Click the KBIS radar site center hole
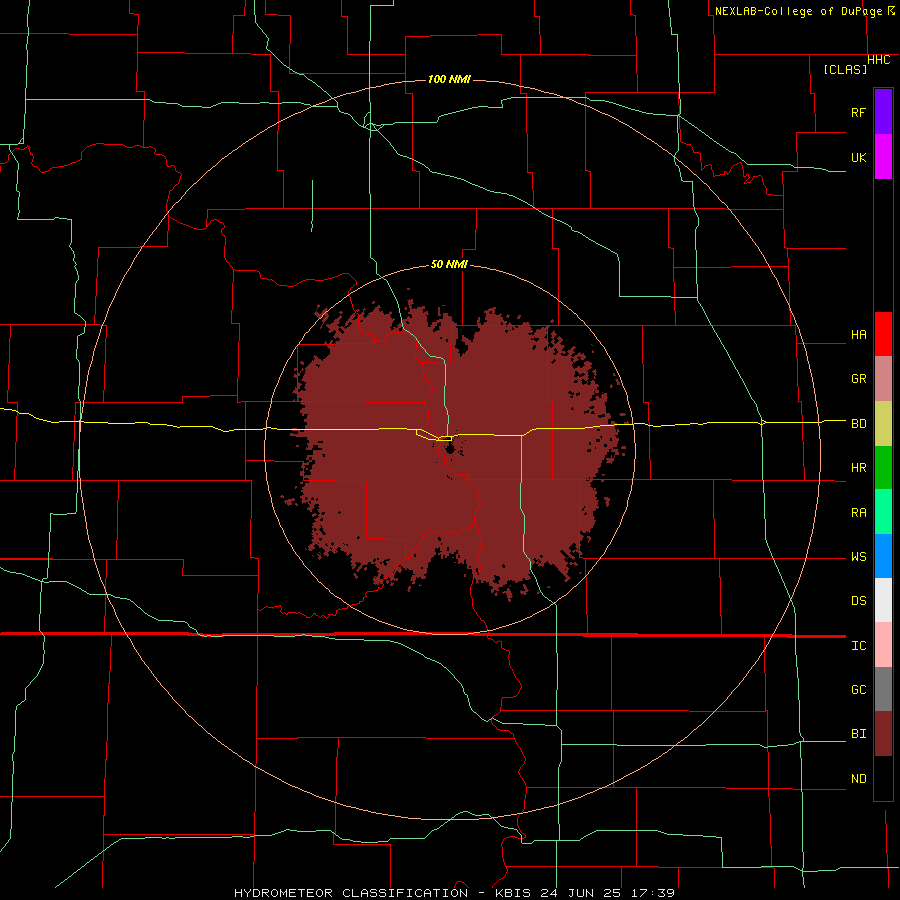900x900 pixels. [x=449, y=447]
